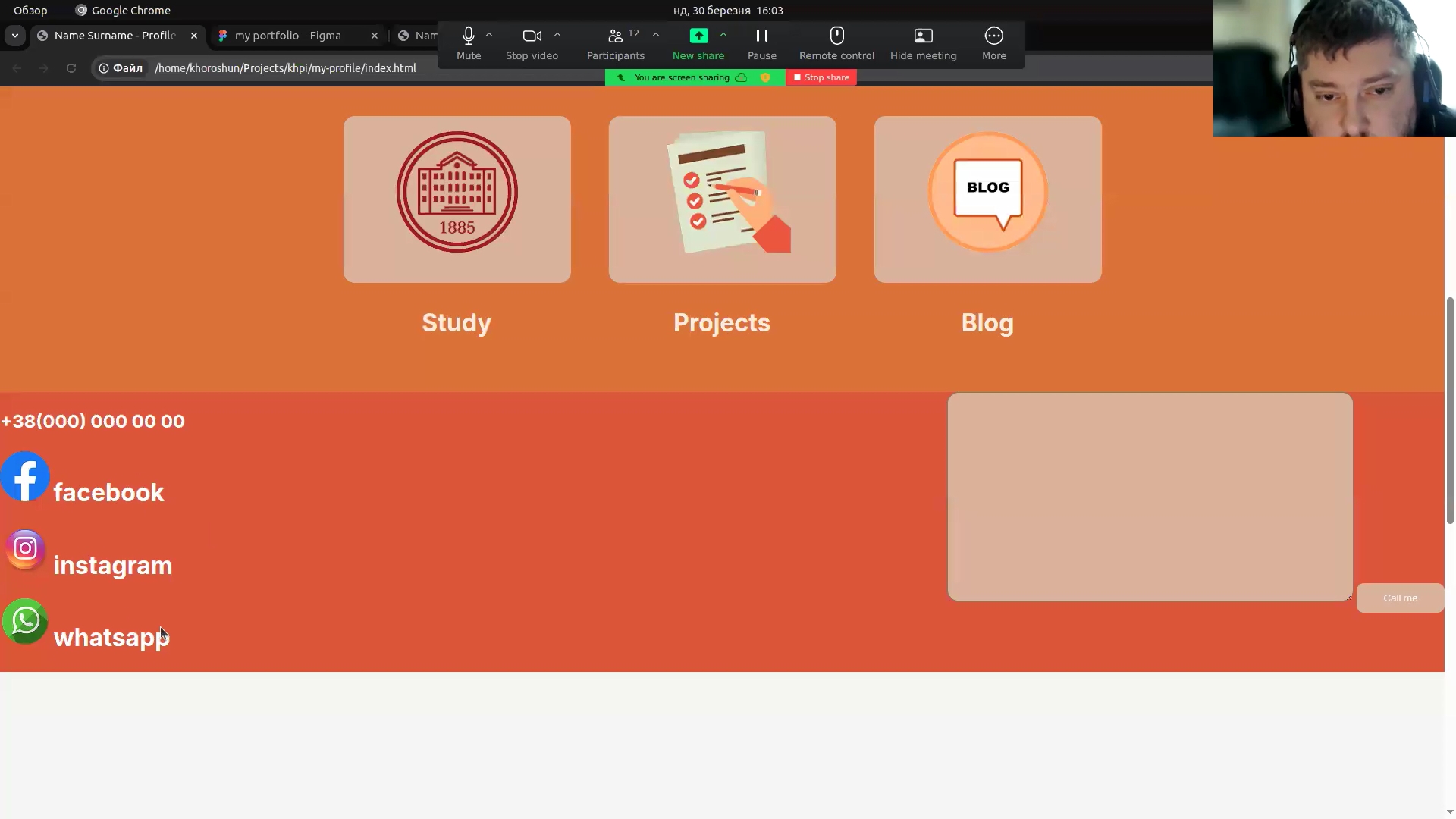Click the red Stop share button

click(821, 77)
